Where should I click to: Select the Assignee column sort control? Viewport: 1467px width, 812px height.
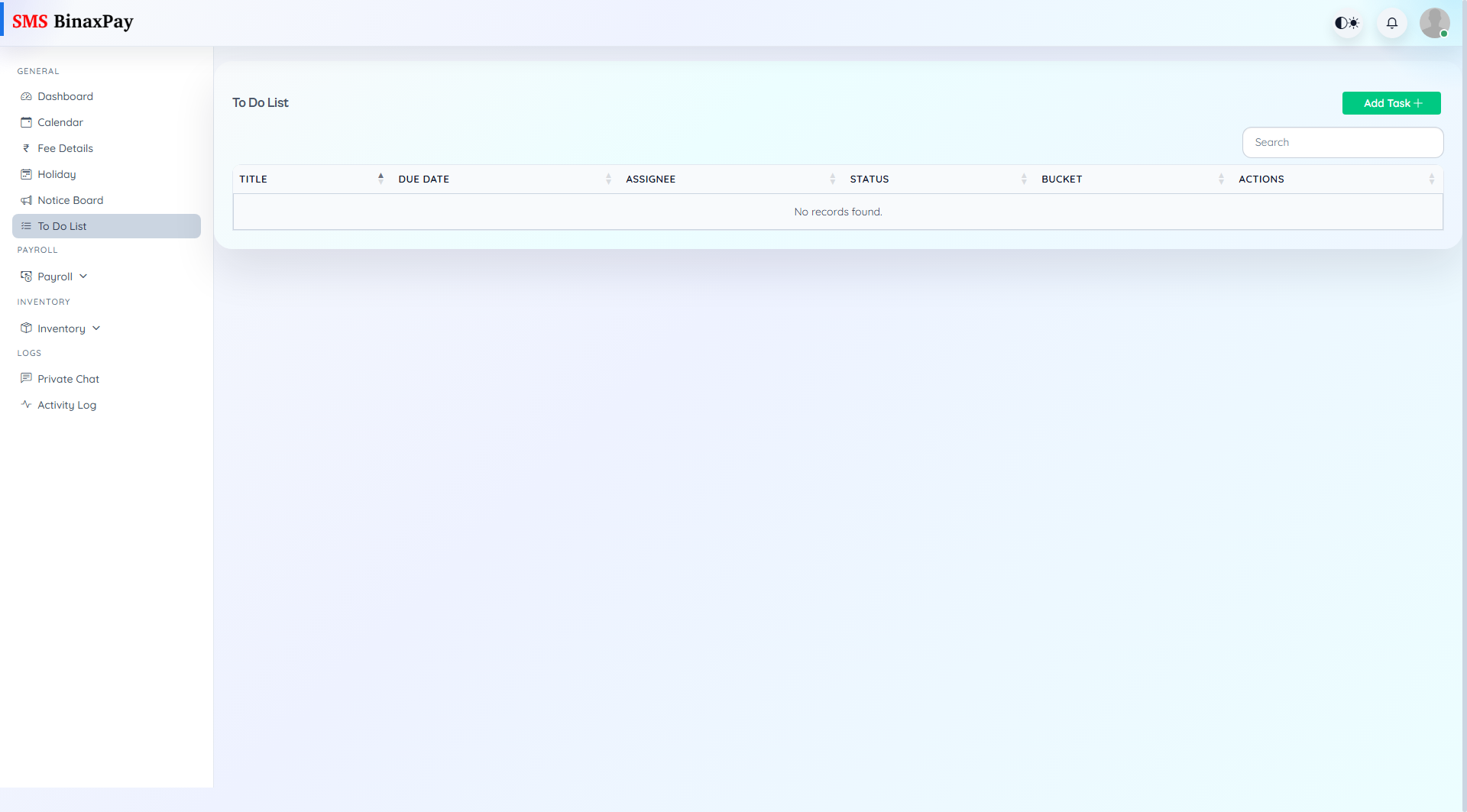point(833,178)
